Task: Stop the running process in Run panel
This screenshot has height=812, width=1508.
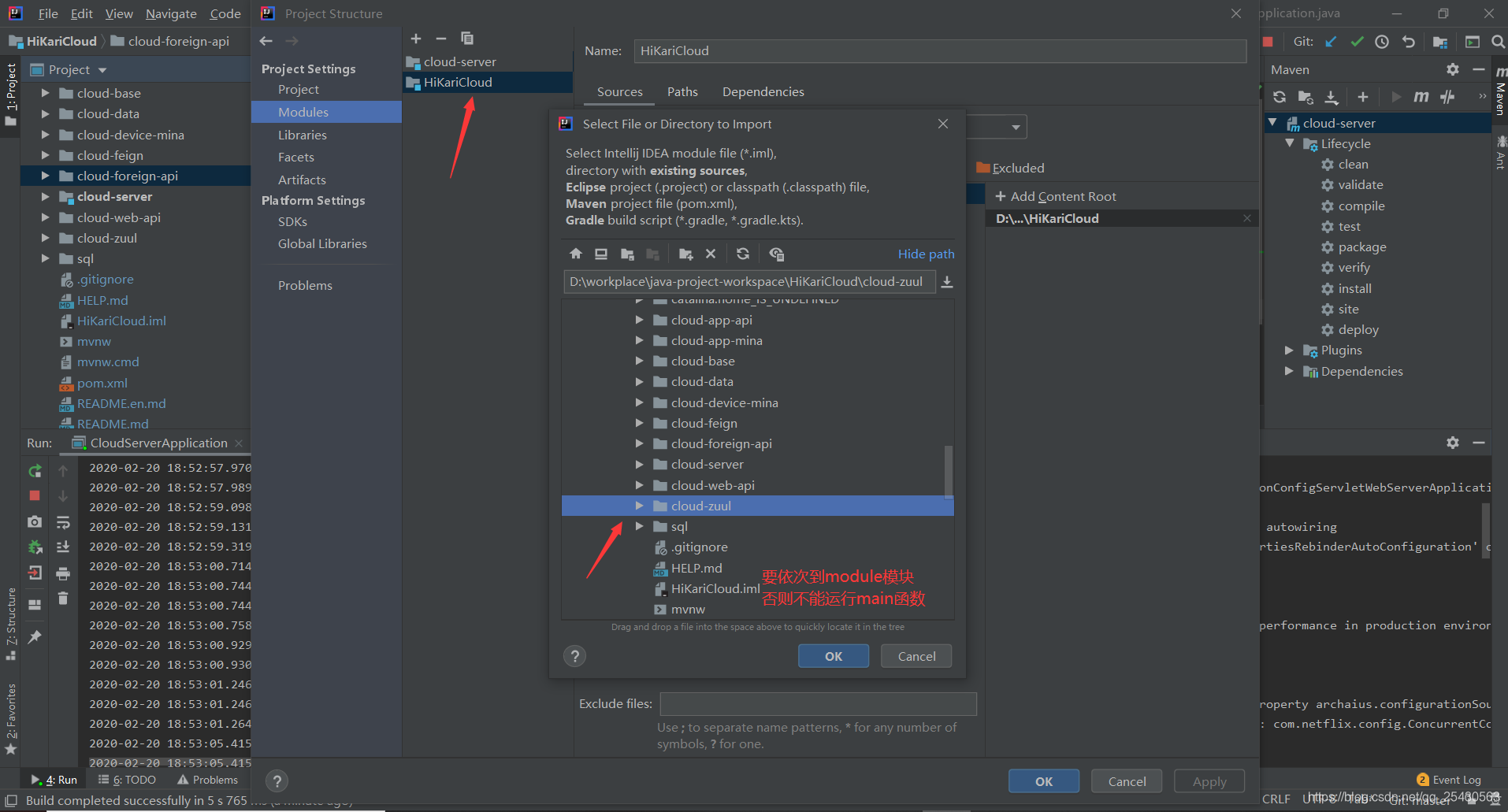Action: pyautogui.click(x=35, y=495)
